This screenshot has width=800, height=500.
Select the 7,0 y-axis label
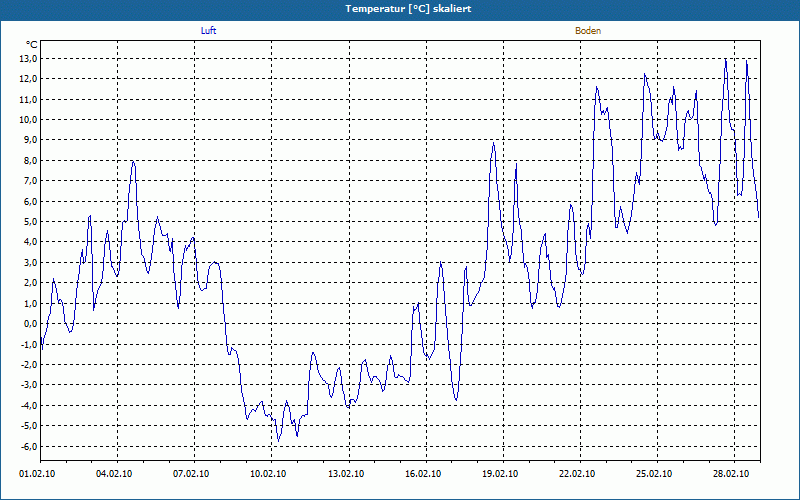30,181
